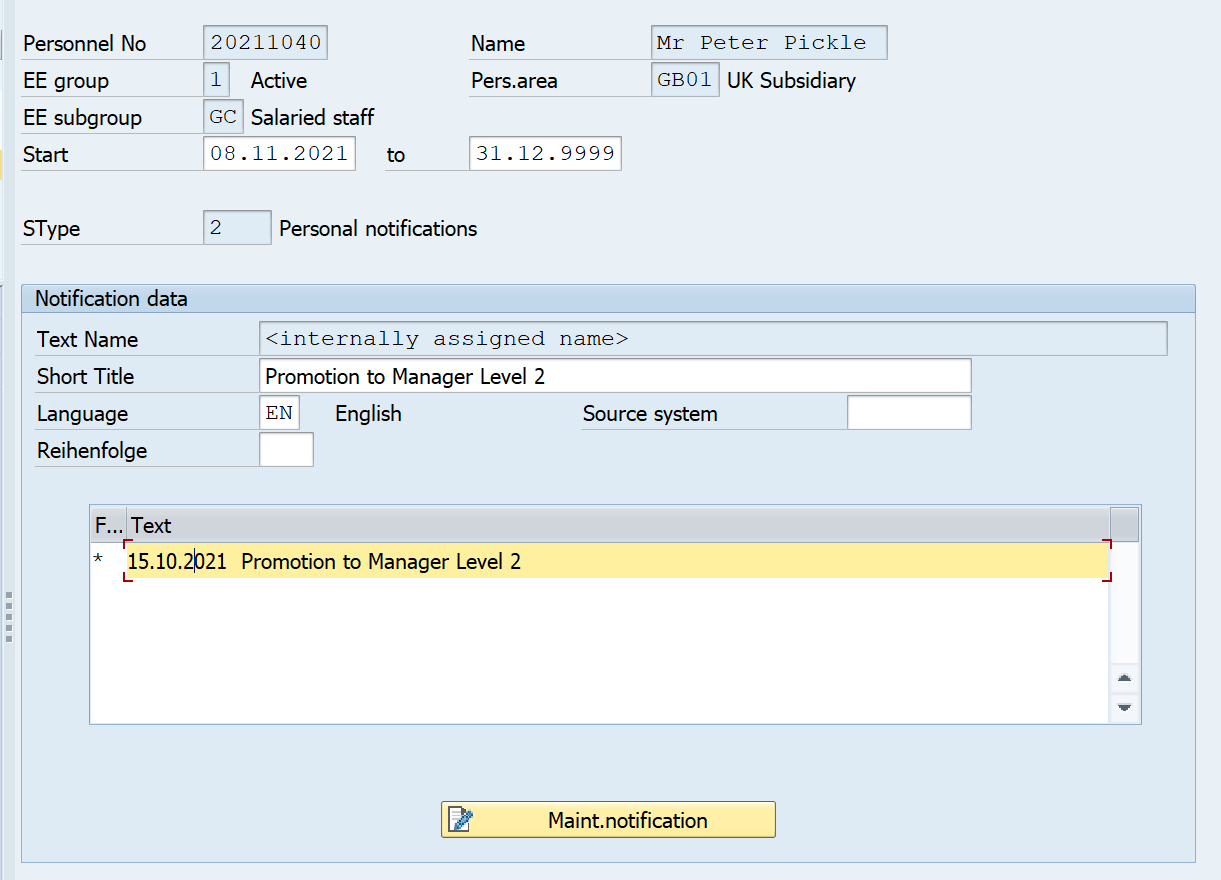1221x880 pixels.
Task: Open the table settings button above the scrollbar
Action: pyautogui.click(x=1125, y=524)
